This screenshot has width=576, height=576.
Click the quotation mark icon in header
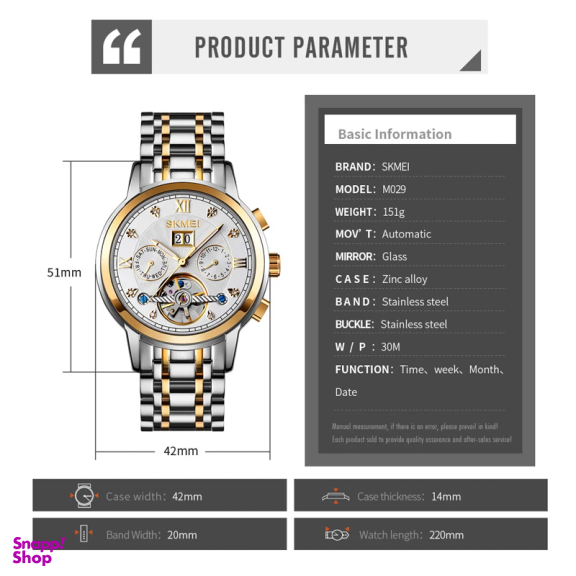click(122, 47)
